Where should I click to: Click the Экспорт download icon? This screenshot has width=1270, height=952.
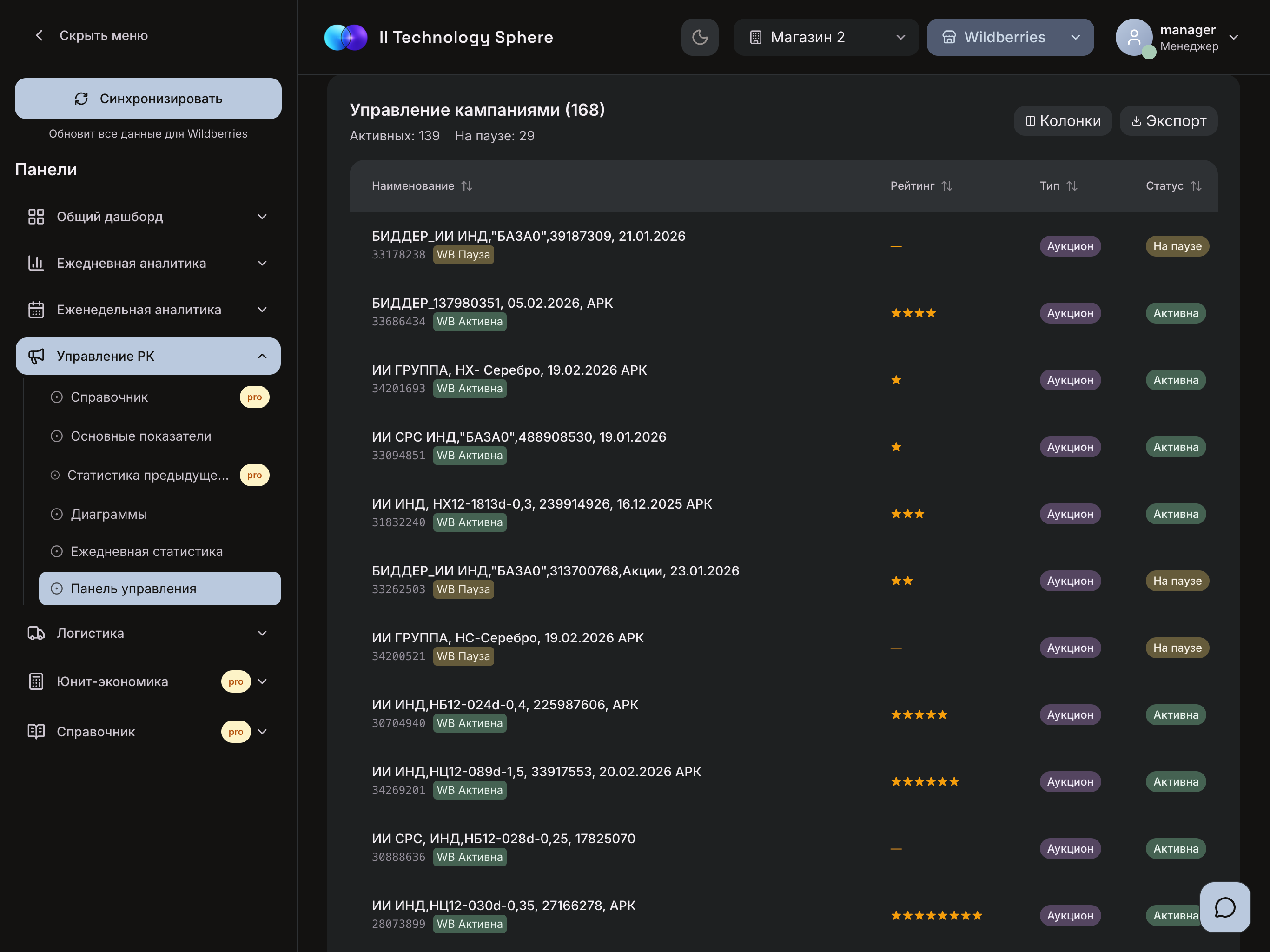tap(1136, 120)
